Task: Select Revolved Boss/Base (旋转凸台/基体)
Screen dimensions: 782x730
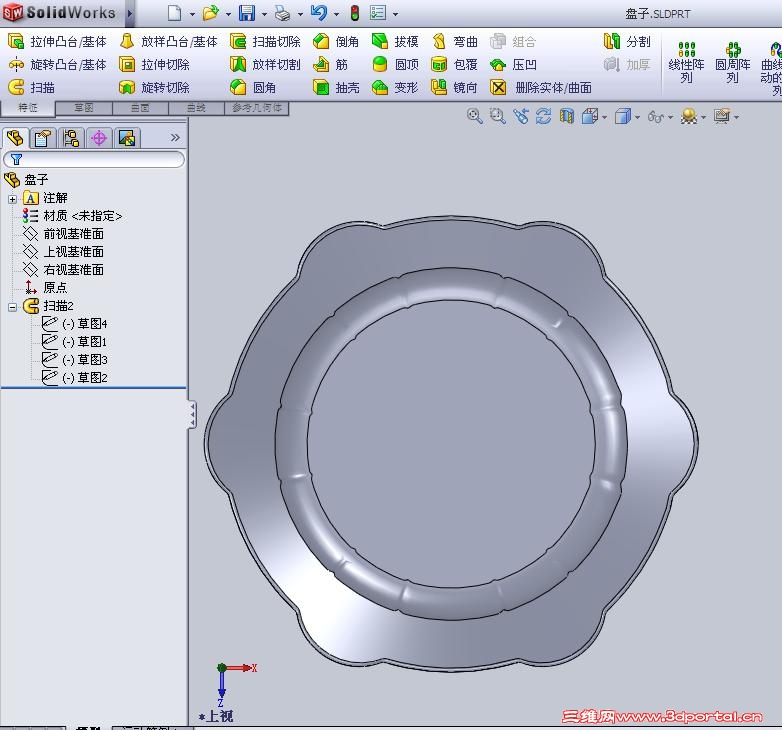Action: click(57, 64)
